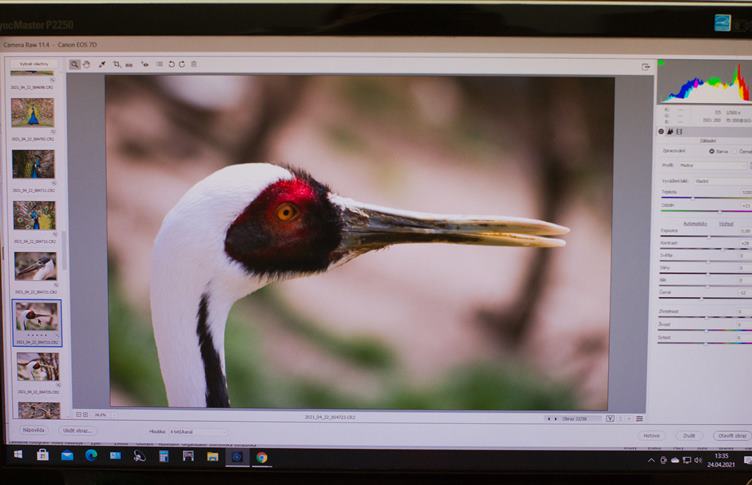The width and height of the screenshot is (752, 485).
Task: Go to previous image arrow
Action: click(549, 419)
